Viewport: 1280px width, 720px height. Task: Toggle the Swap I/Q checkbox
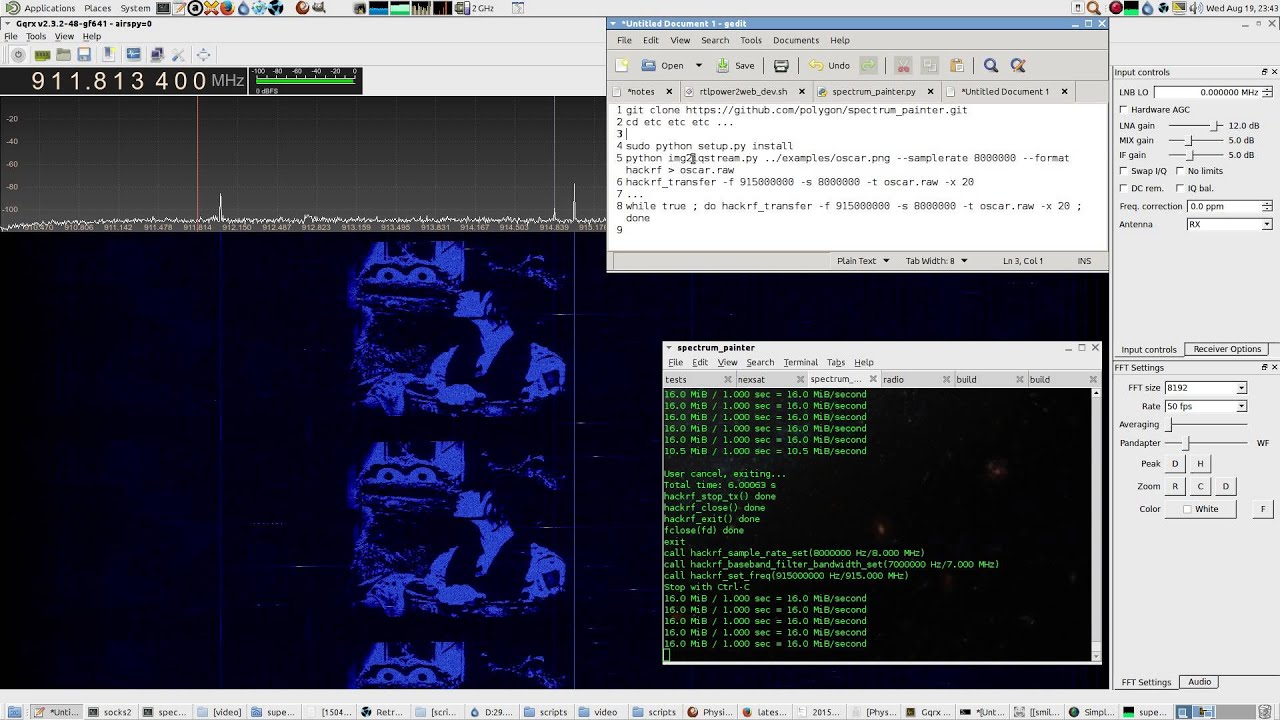click(x=1124, y=171)
